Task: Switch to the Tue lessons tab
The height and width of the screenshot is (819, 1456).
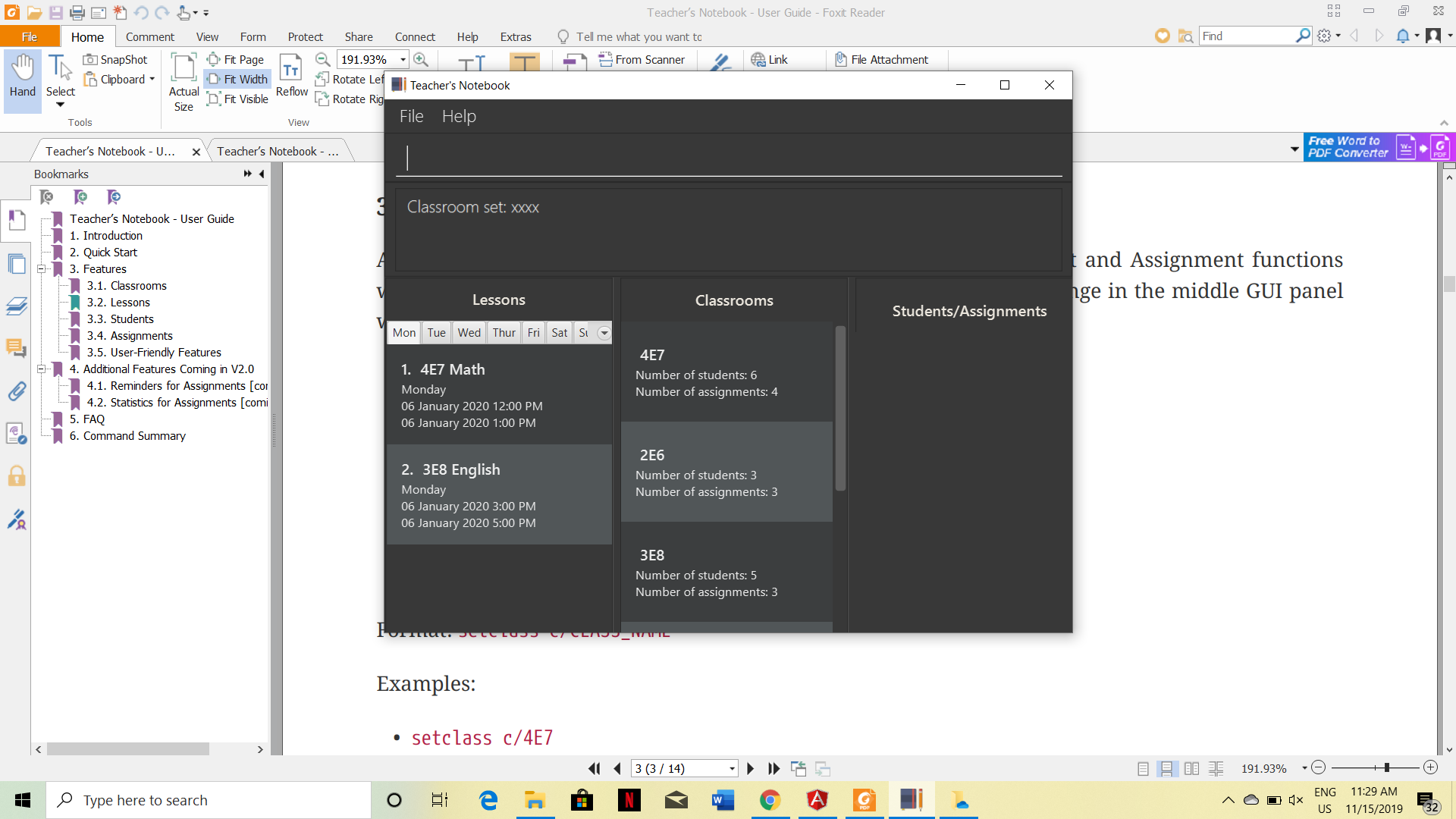Action: [436, 333]
